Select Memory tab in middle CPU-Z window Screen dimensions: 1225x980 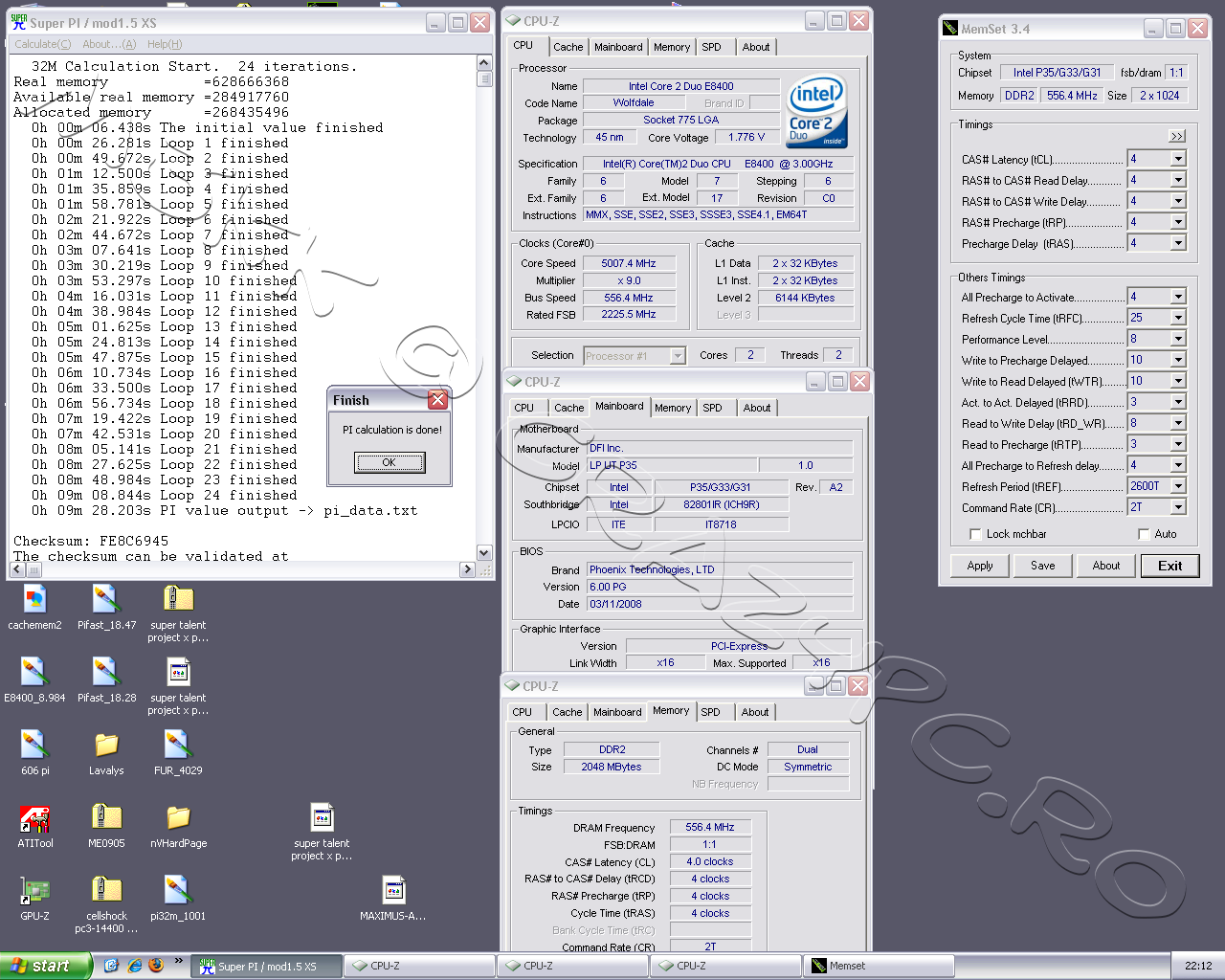[673, 408]
